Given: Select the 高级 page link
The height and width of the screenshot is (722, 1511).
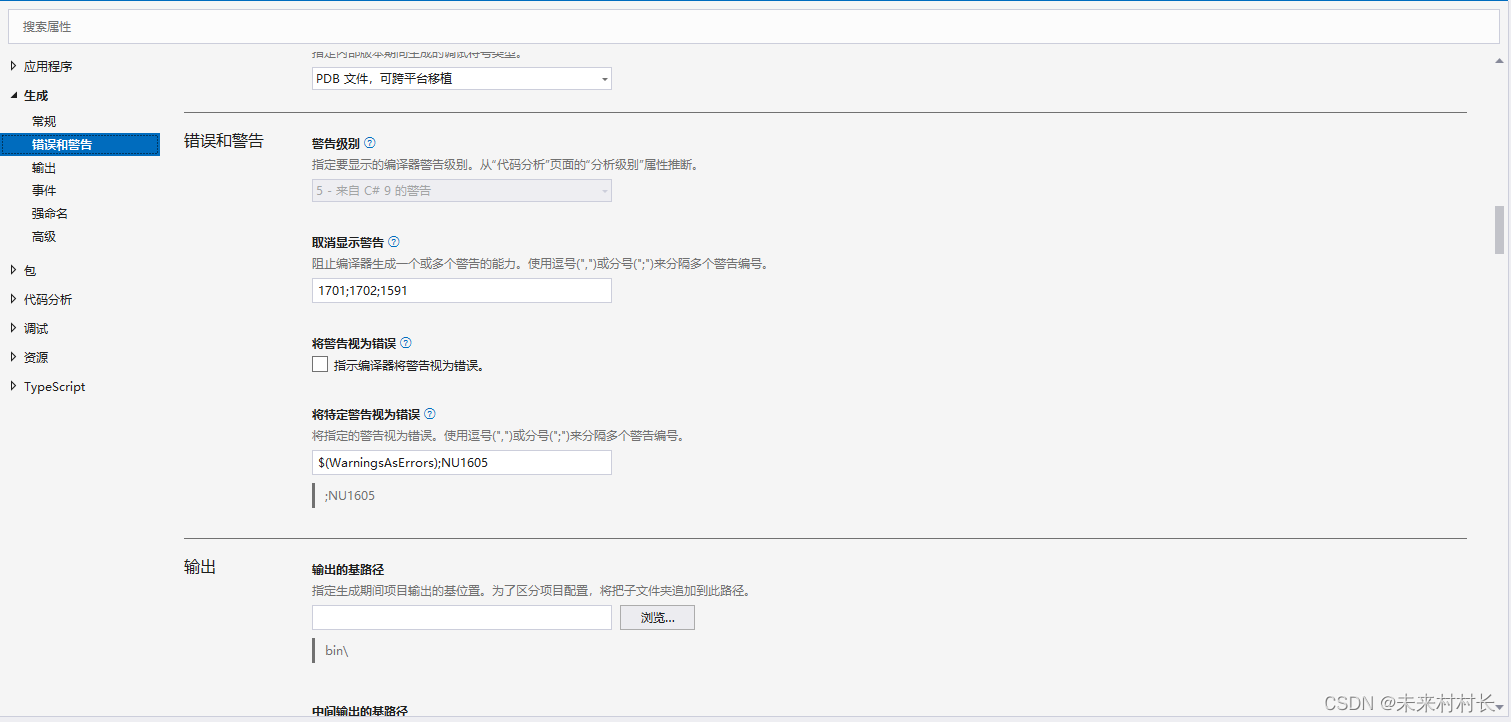Looking at the screenshot, I should coord(42,236).
